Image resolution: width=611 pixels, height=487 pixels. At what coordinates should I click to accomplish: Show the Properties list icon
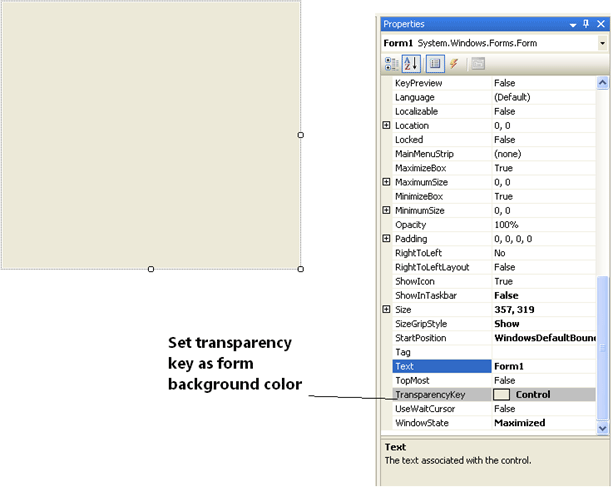point(435,64)
